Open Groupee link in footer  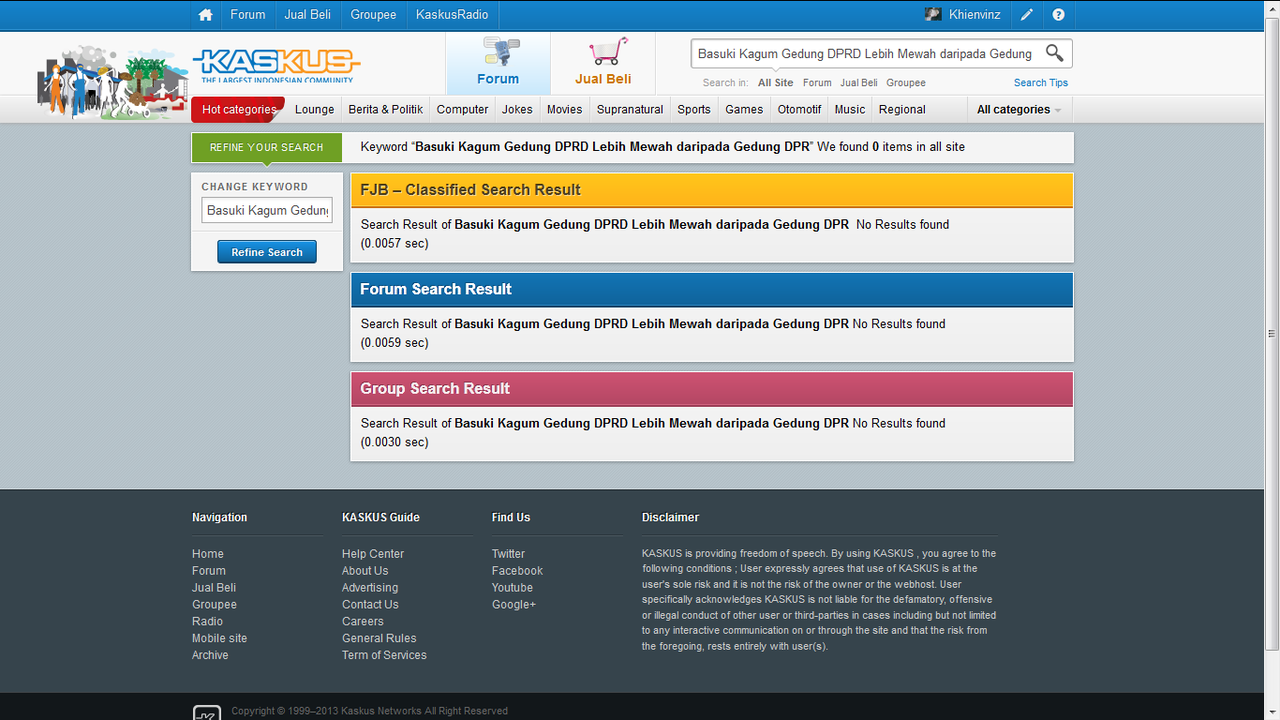coord(215,605)
